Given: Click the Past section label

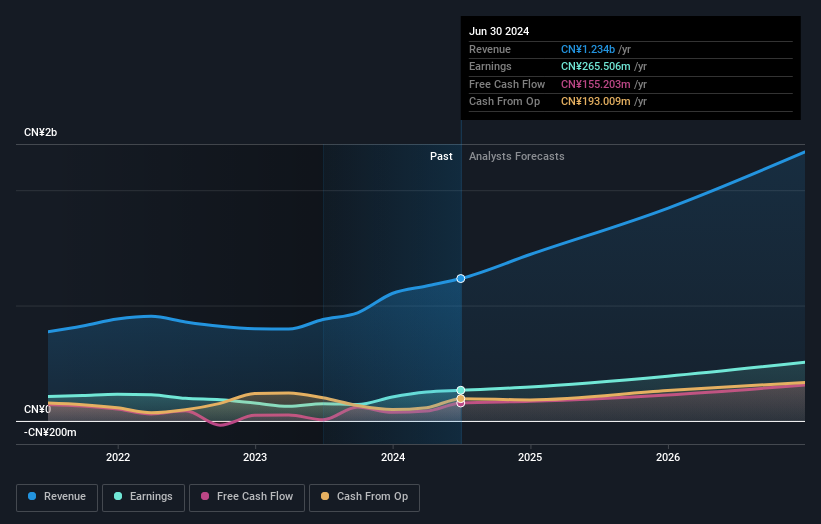Looking at the screenshot, I should point(441,156).
